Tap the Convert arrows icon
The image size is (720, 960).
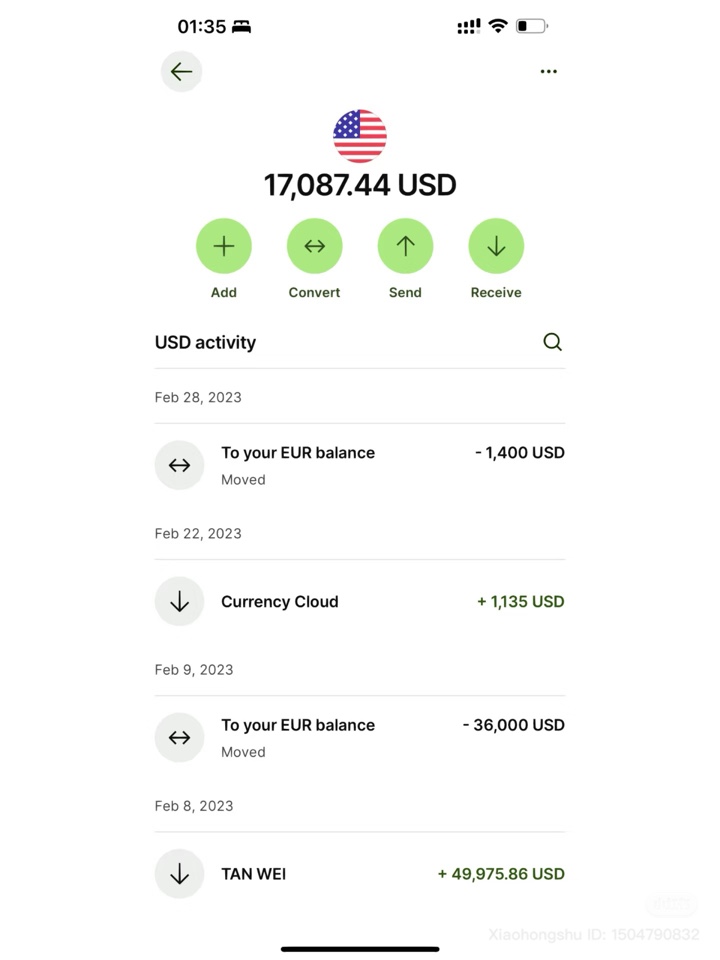pyautogui.click(x=315, y=246)
